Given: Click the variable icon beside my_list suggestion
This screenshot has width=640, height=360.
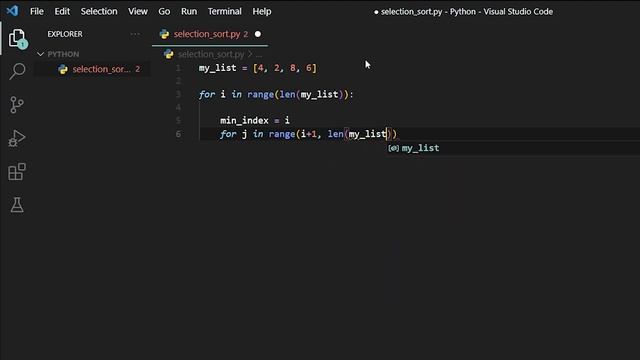Looking at the screenshot, I should (x=393, y=148).
